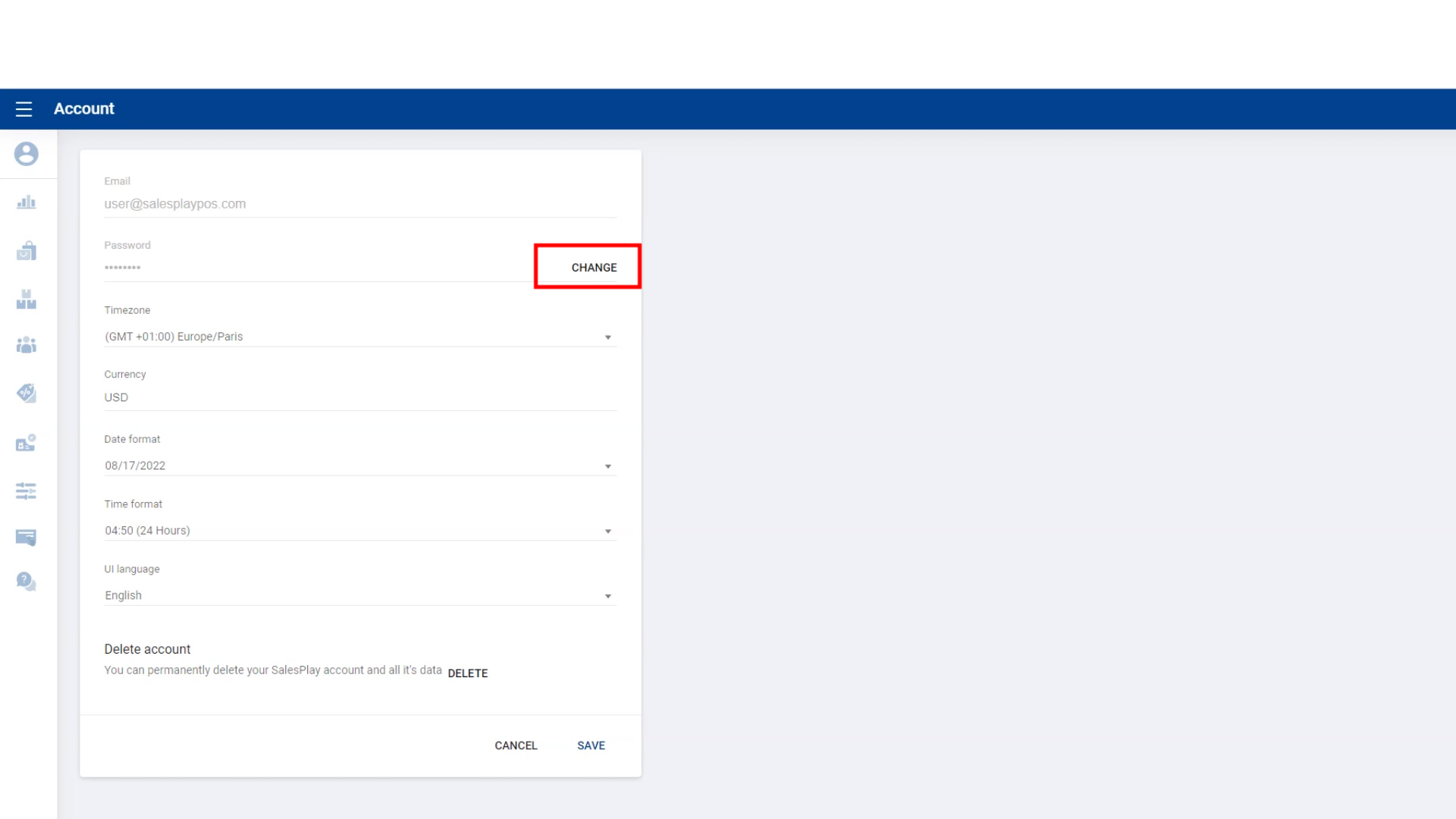Click the Currency USD field
Image resolution: width=1456 pixels, height=819 pixels.
point(360,397)
